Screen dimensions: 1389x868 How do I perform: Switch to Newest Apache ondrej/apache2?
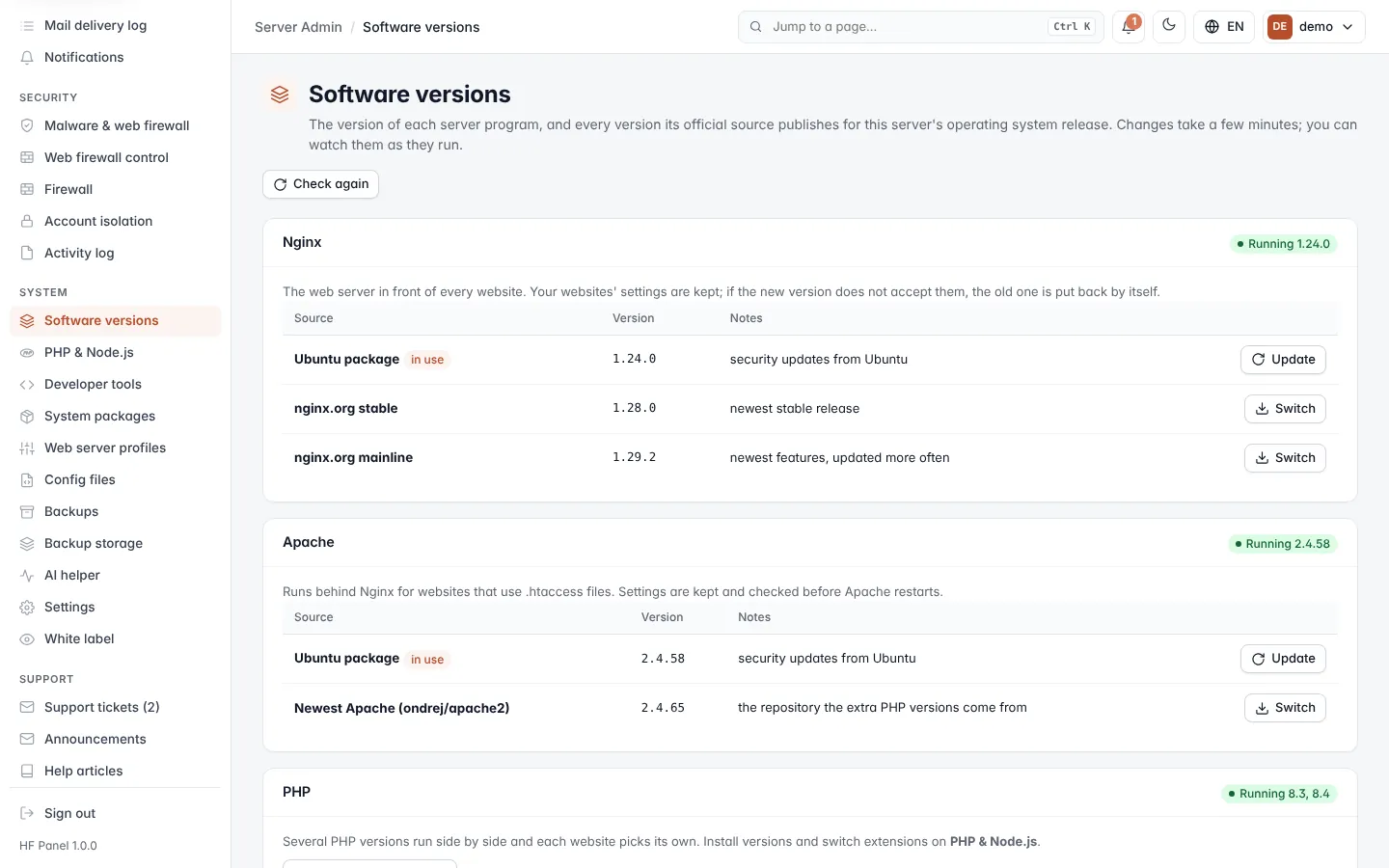point(1285,708)
